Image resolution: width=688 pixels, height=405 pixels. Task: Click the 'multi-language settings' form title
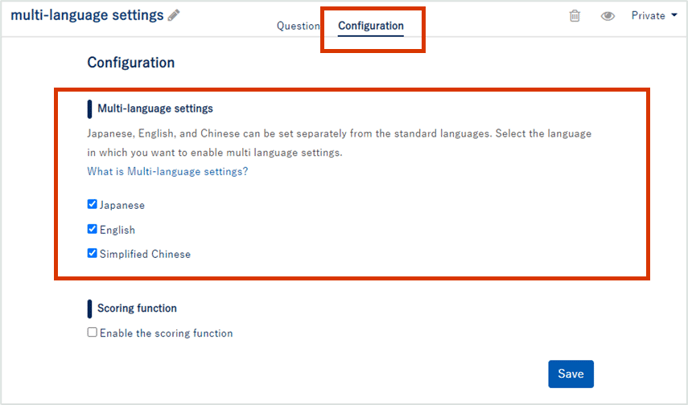pos(87,15)
